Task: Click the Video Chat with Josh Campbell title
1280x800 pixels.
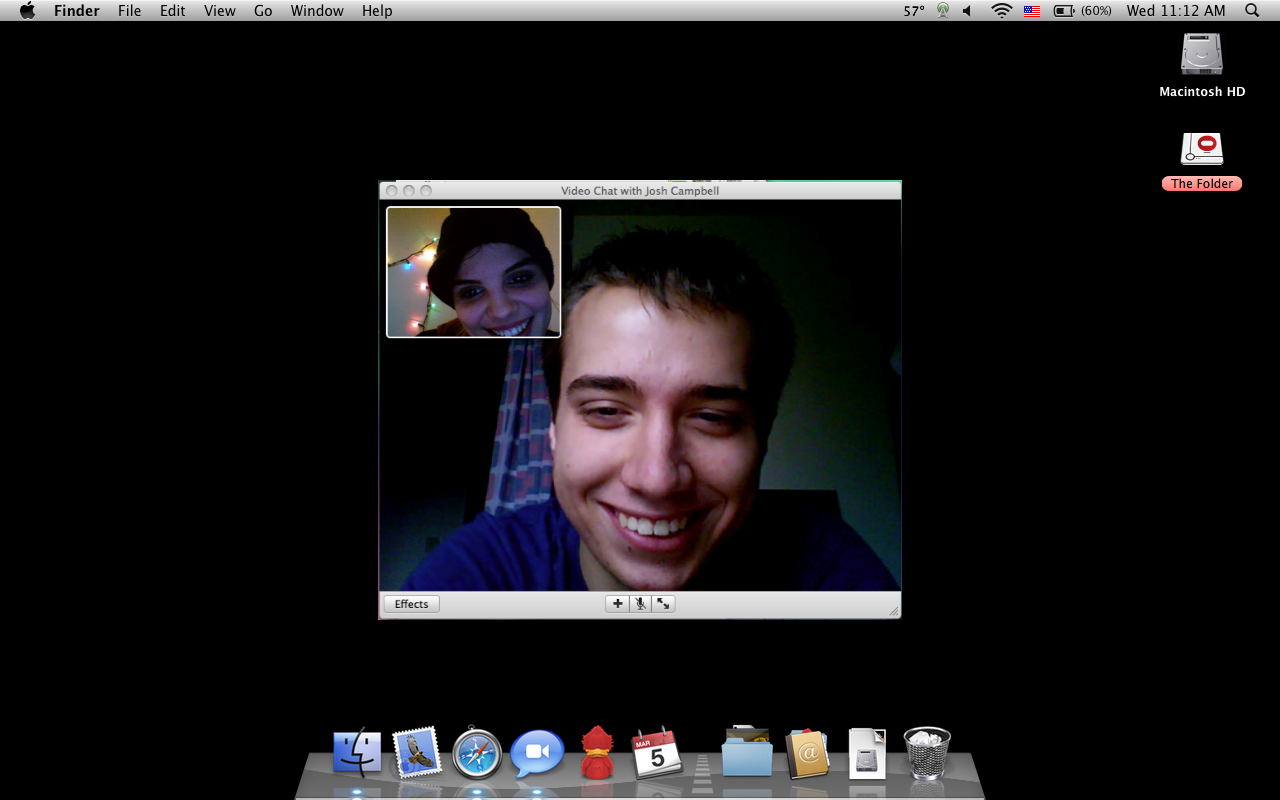Action: coord(640,191)
